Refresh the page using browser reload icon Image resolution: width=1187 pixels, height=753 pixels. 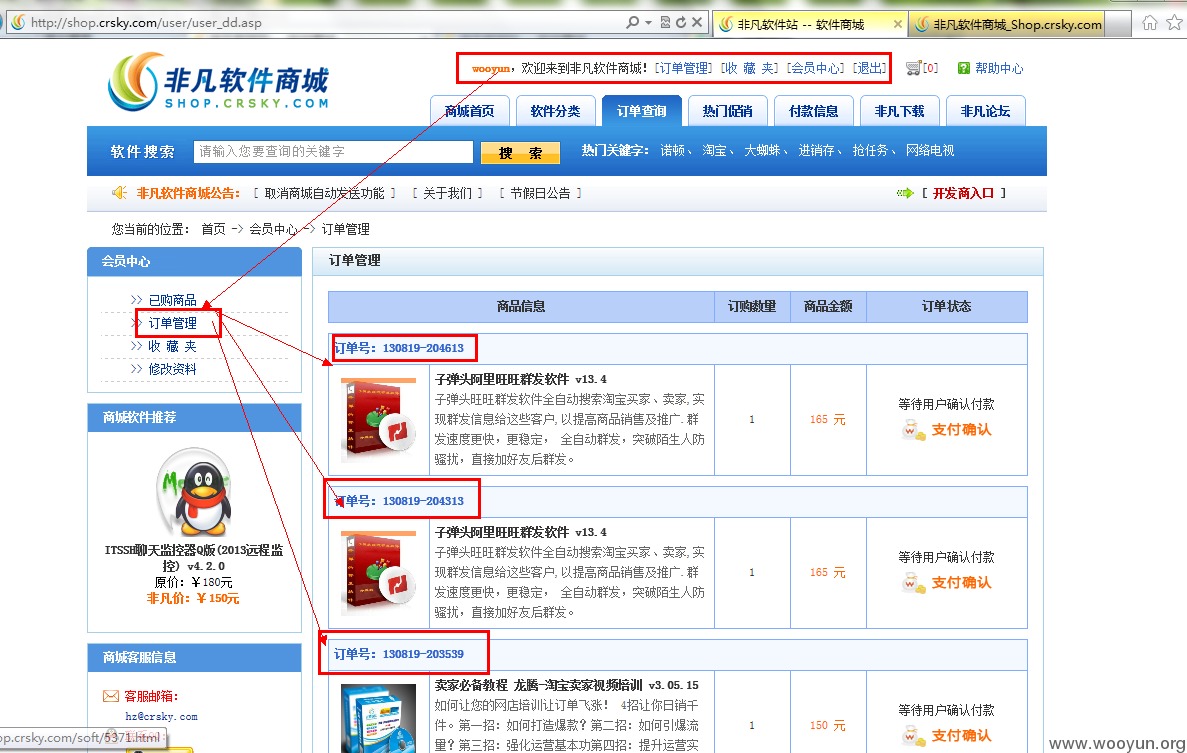point(681,23)
